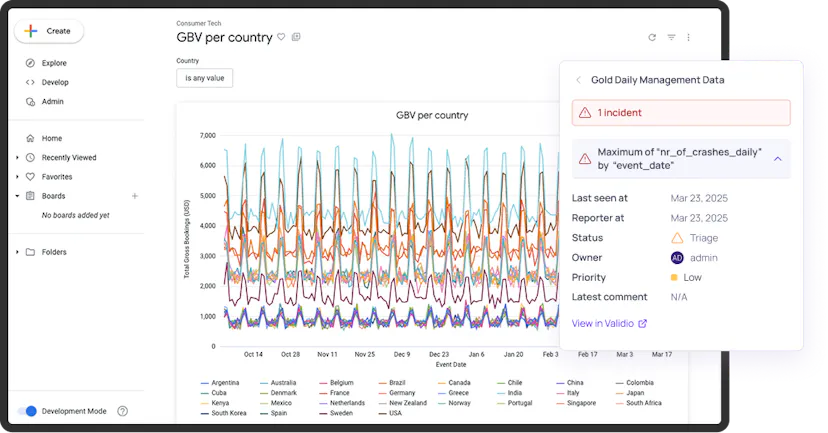The width and height of the screenshot is (828, 433).
Task: Go to the Admin section
Action: coord(52,101)
